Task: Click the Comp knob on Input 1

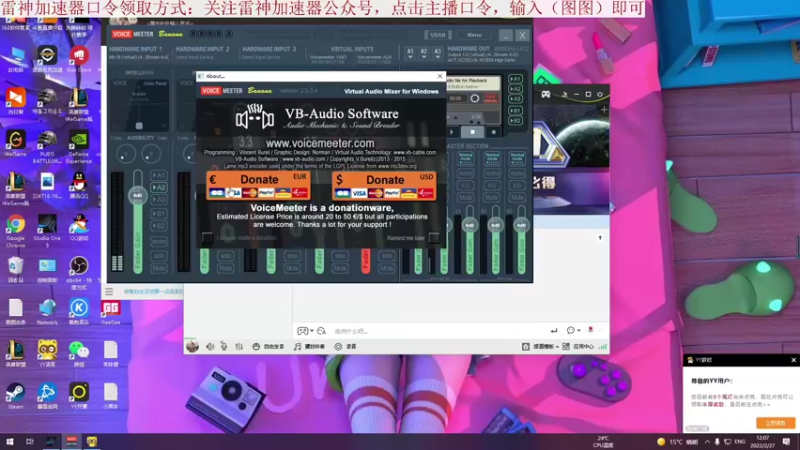Action: tap(126, 154)
